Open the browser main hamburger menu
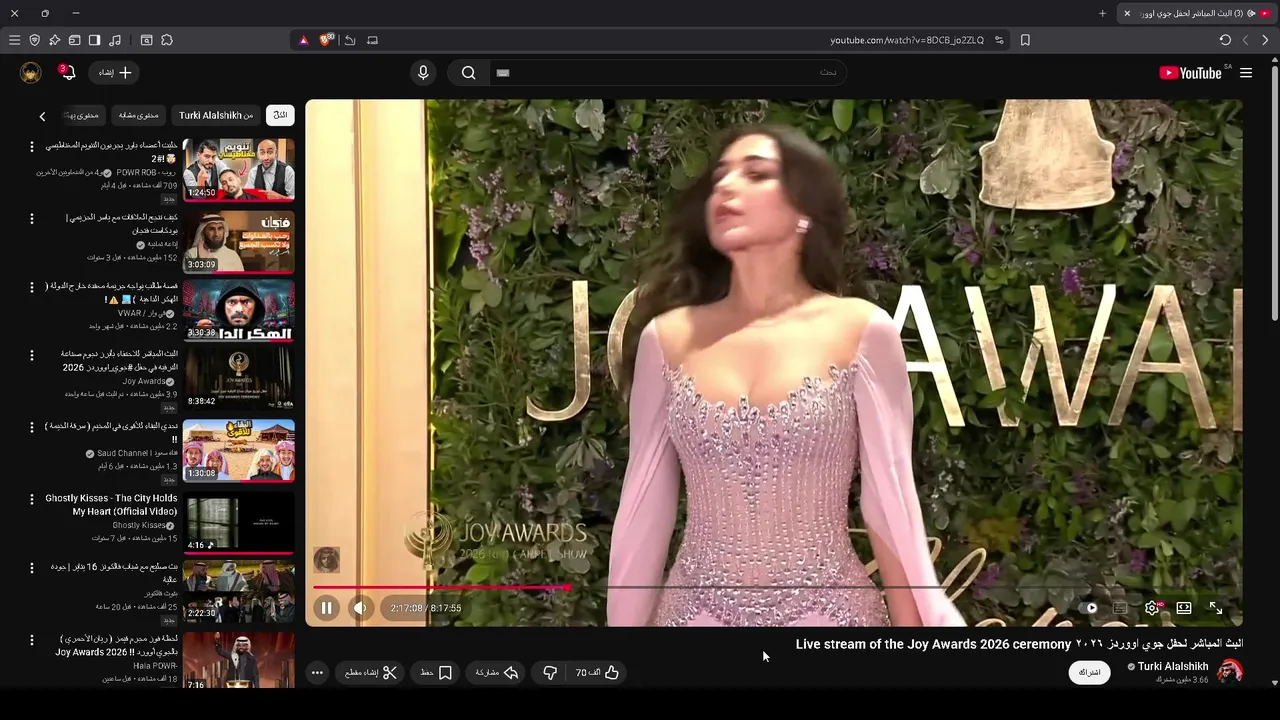 point(14,40)
